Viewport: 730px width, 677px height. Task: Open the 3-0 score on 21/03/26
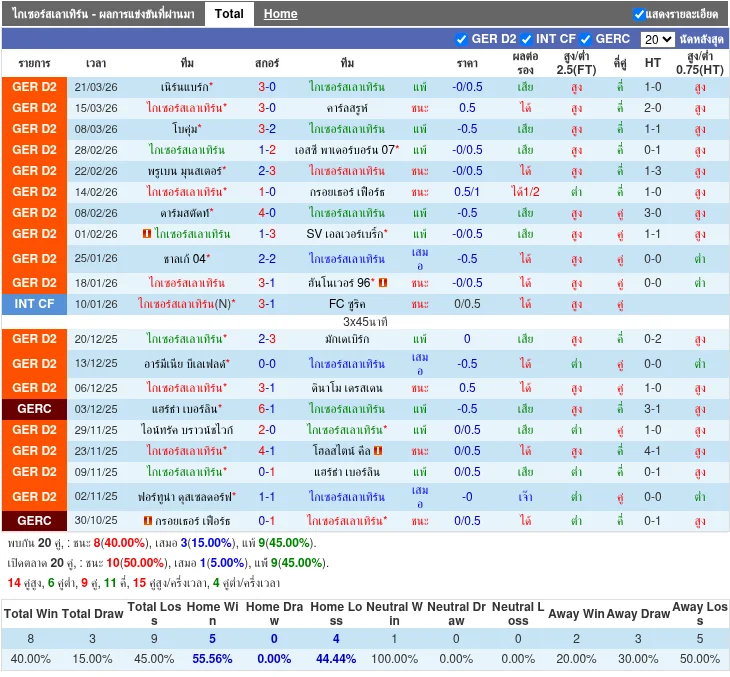pyautogui.click(x=267, y=87)
